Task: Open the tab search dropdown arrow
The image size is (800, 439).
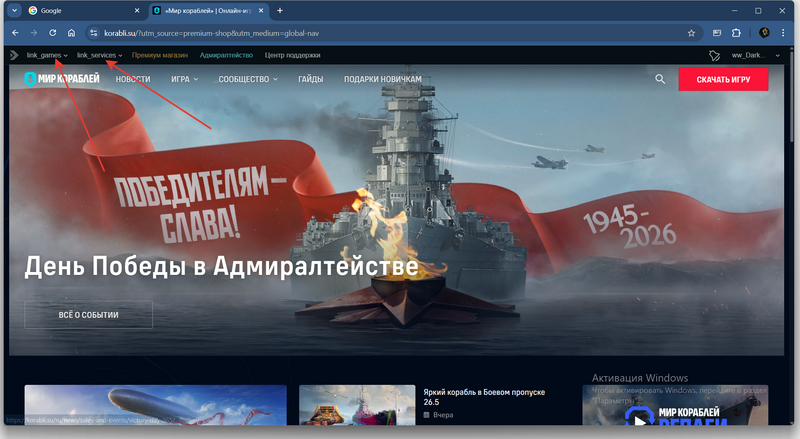Action: coord(14,10)
